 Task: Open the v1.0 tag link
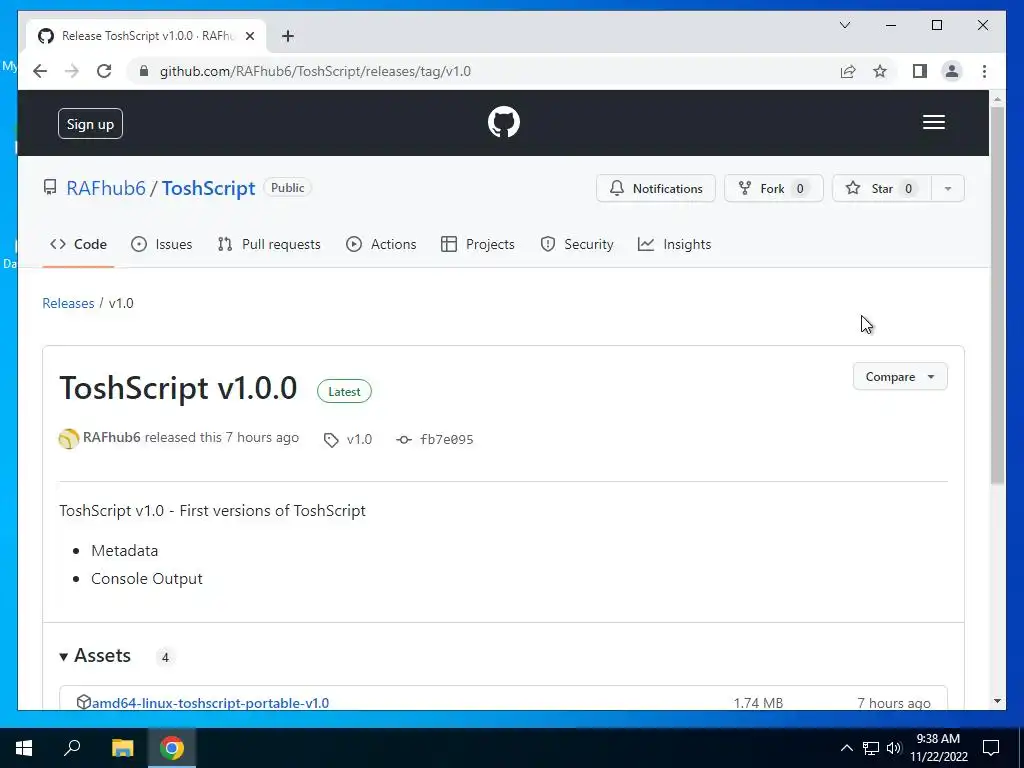point(348,440)
